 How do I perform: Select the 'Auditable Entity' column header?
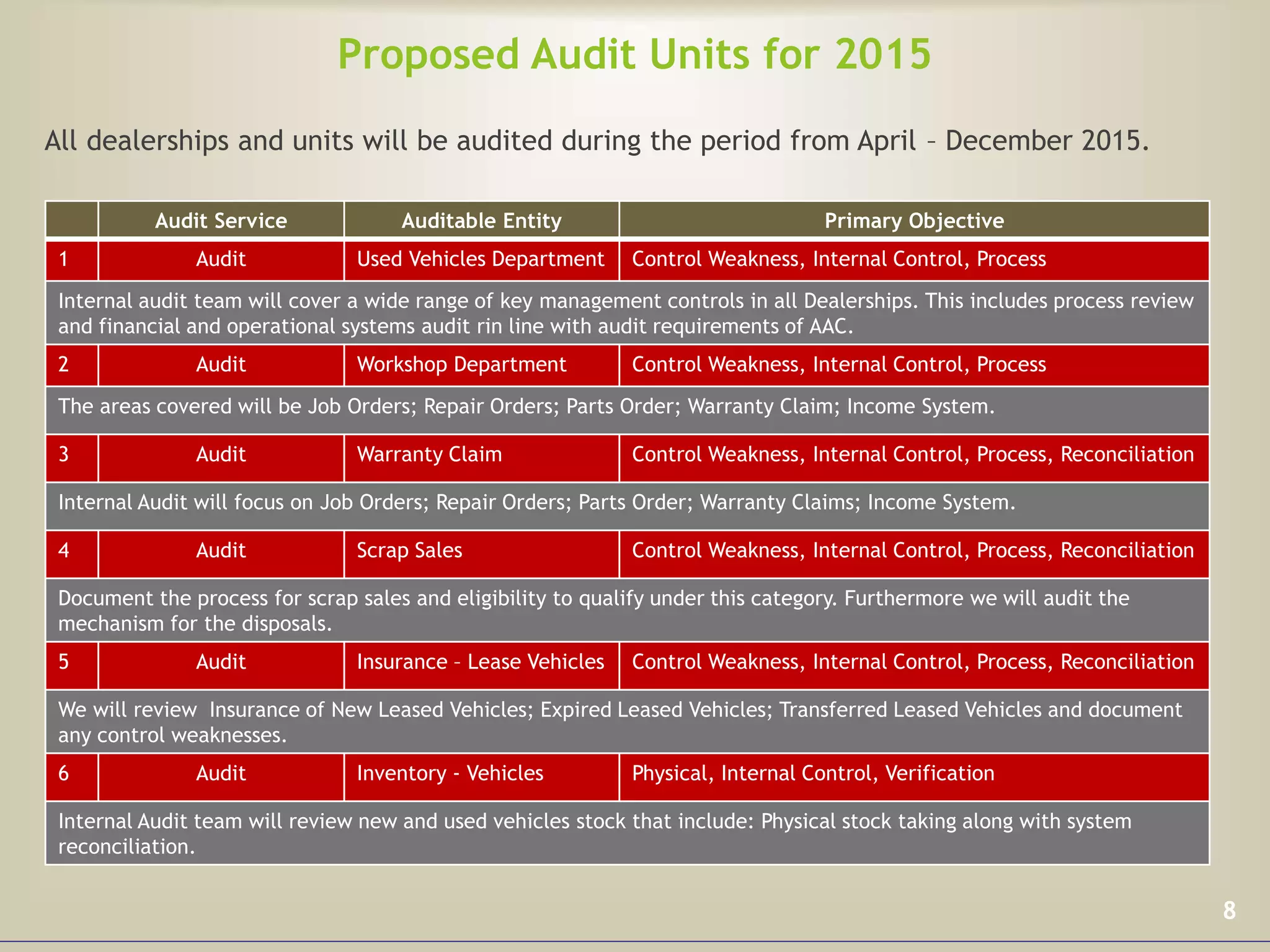481,220
